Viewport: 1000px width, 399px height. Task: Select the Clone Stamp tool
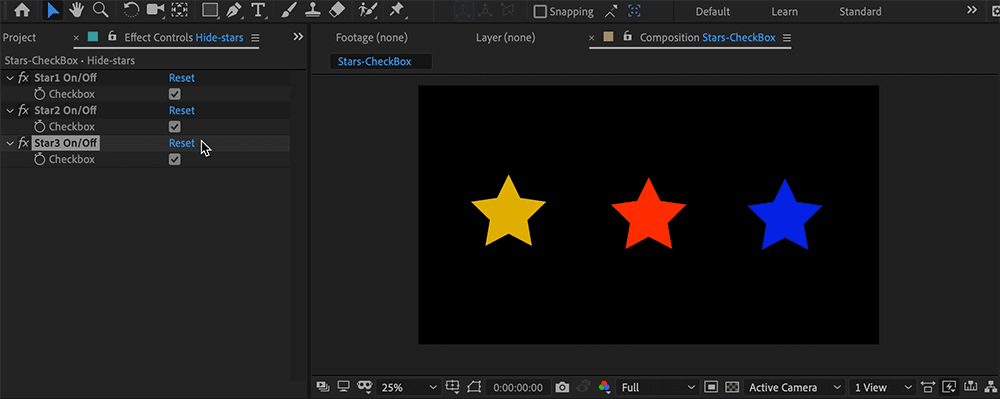pos(312,10)
